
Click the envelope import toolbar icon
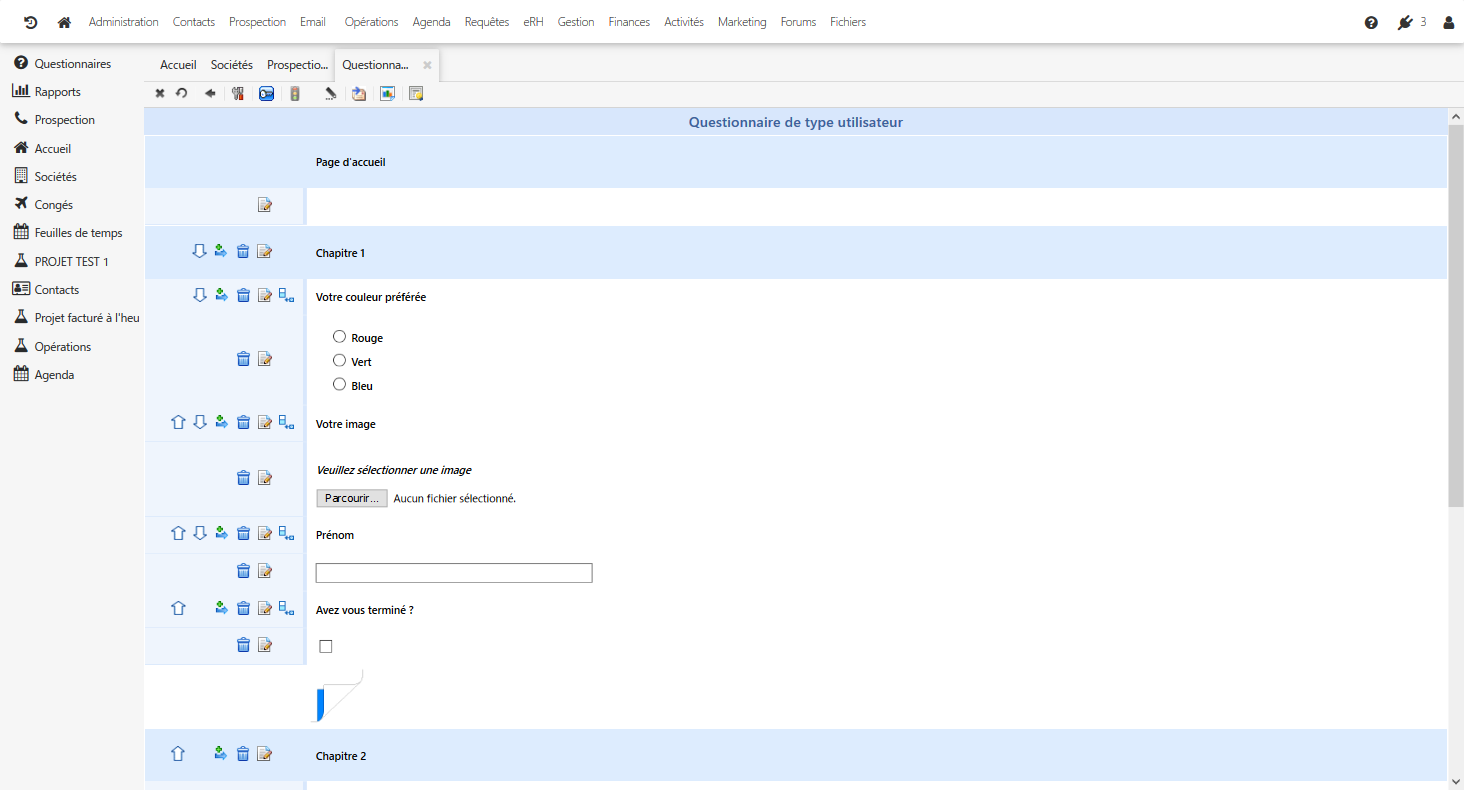point(359,93)
